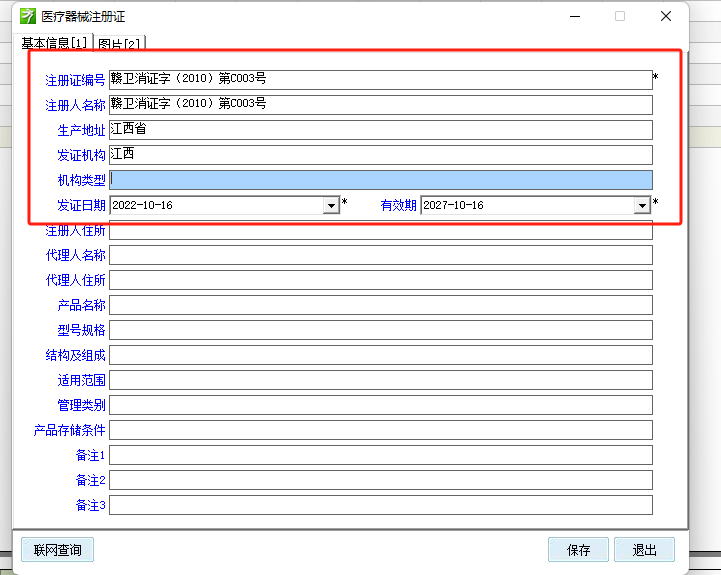Focus the 产品存储条件 field
The width and height of the screenshot is (721, 575).
pos(380,430)
